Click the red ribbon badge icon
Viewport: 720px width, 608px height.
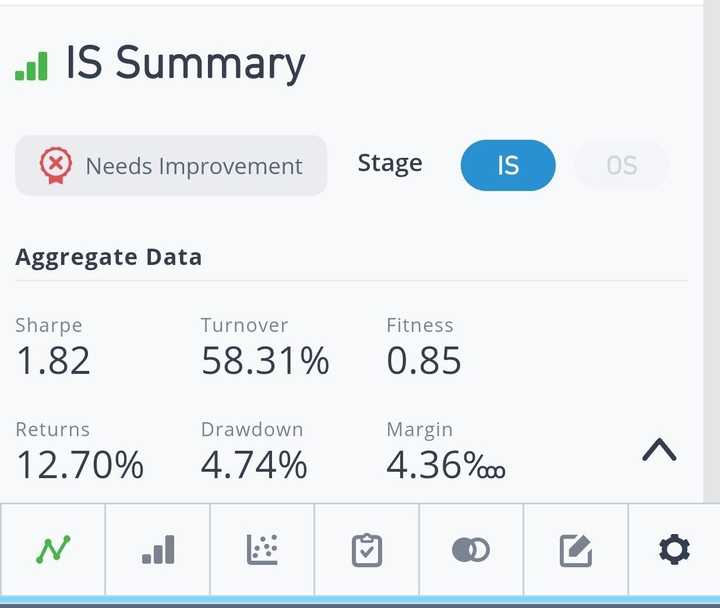pos(56,164)
